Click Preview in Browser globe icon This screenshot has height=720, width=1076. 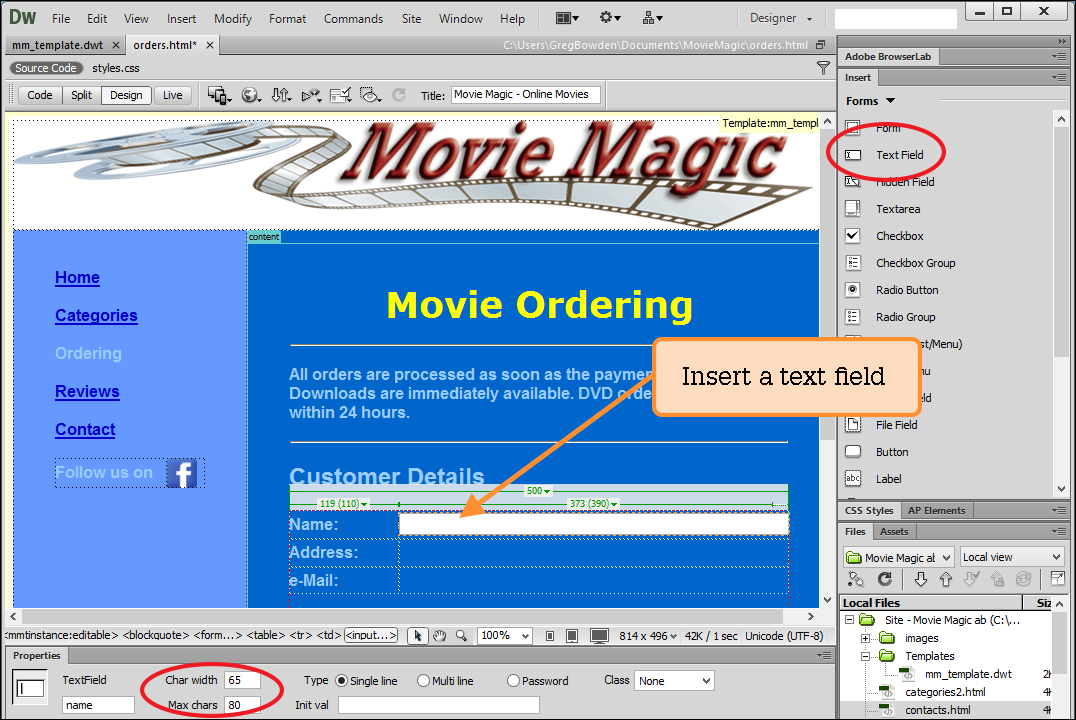coord(250,95)
